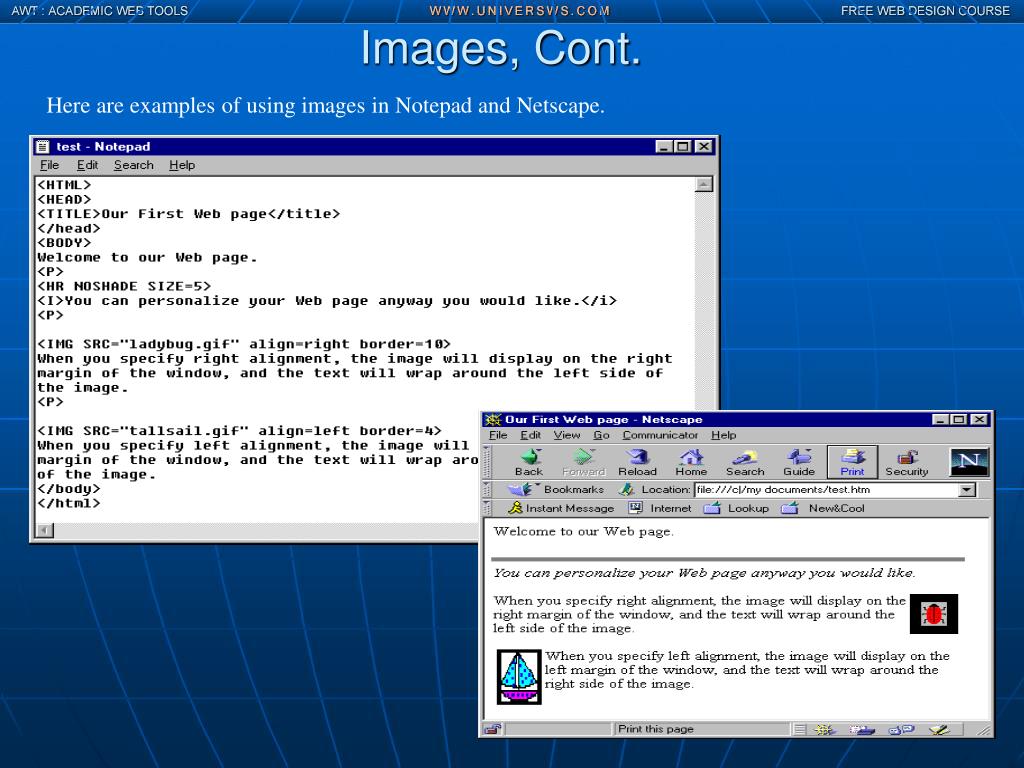Collapse the navigation toolbar grip handle

(487, 462)
